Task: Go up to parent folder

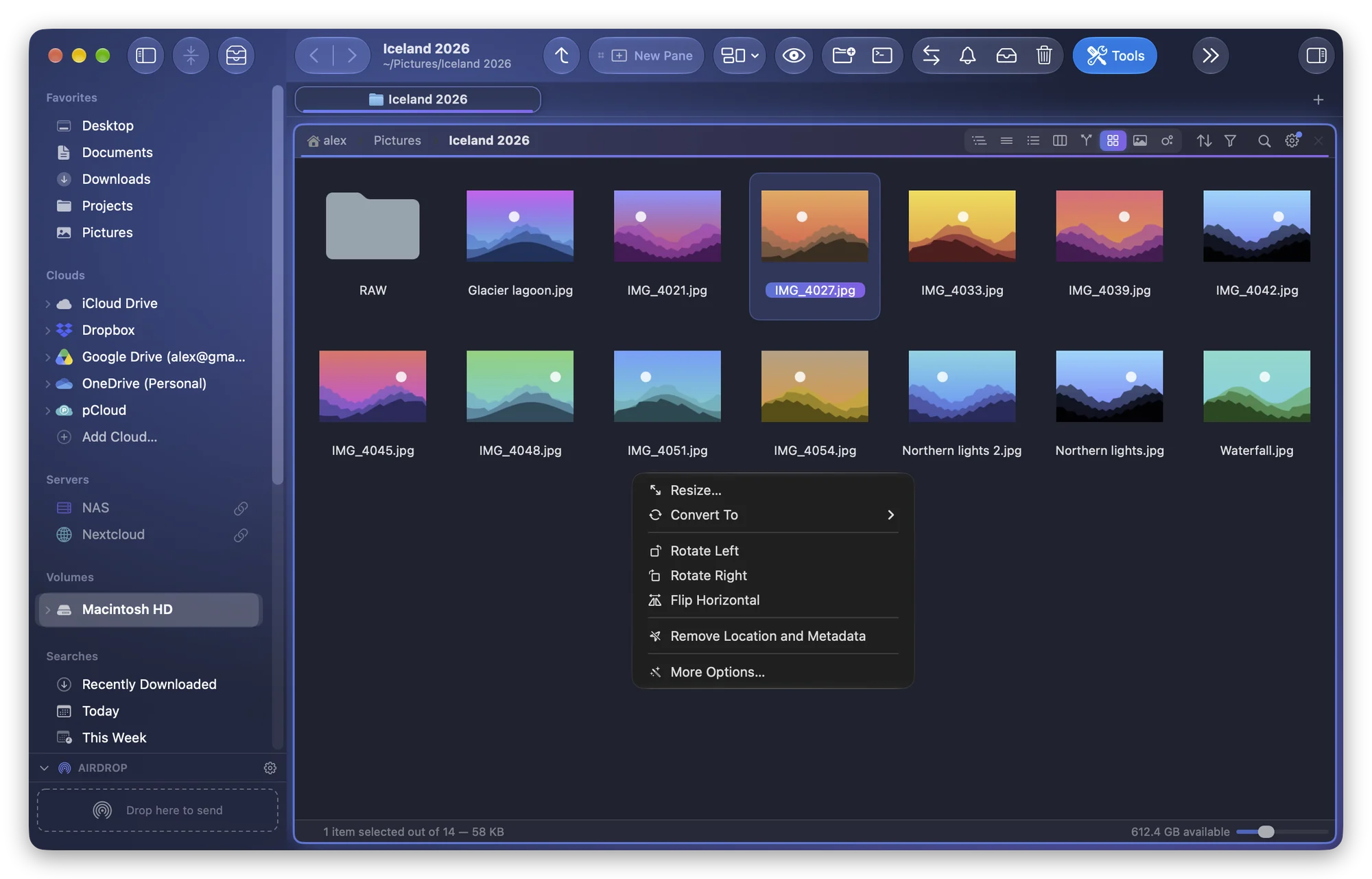Action: tap(561, 56)
